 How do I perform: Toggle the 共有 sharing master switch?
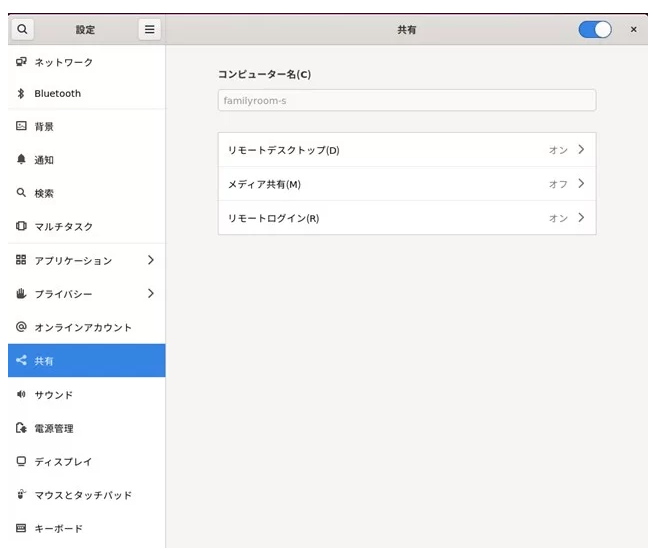595,30
